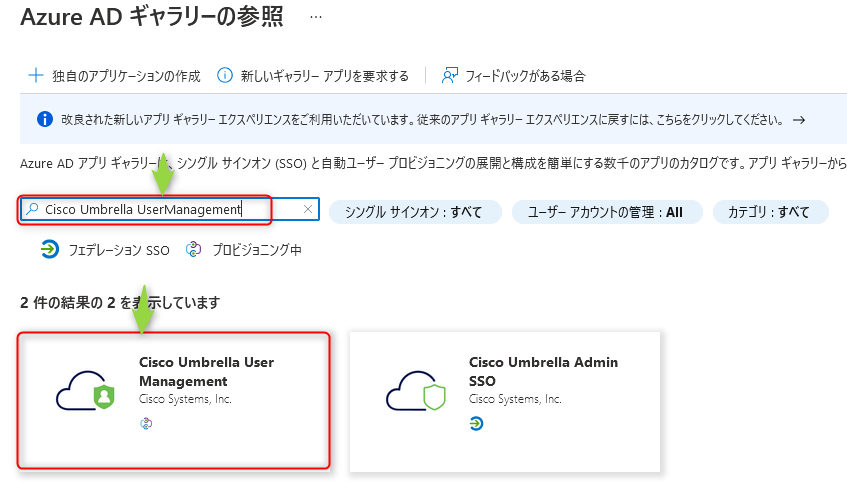This screenshot has width=847, height=492.
Task: Click inside the Cisco Umbrella UserManagement search field
Action: (170, 210)
